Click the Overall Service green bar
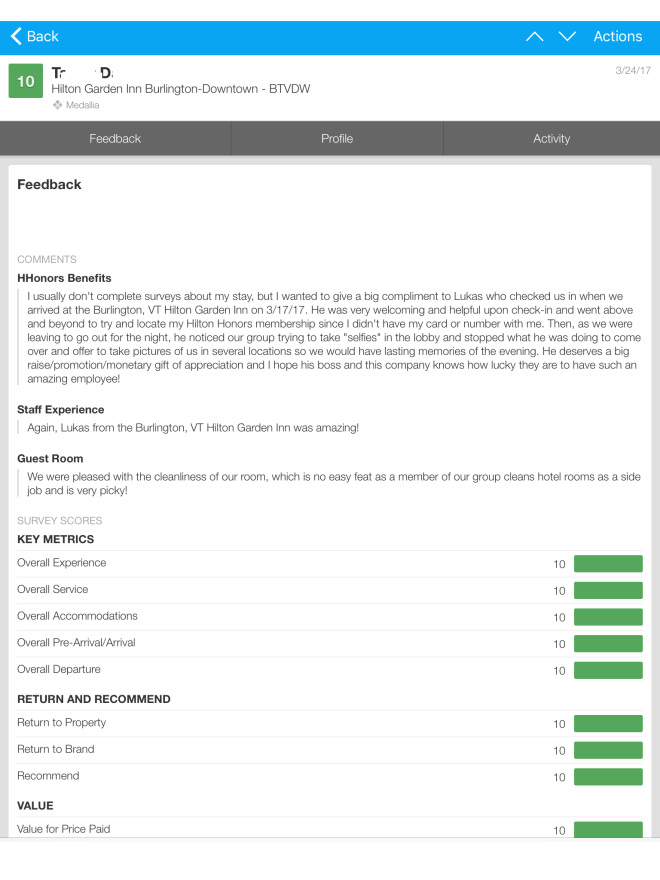 pyautogui.click(x=608, y=591)
